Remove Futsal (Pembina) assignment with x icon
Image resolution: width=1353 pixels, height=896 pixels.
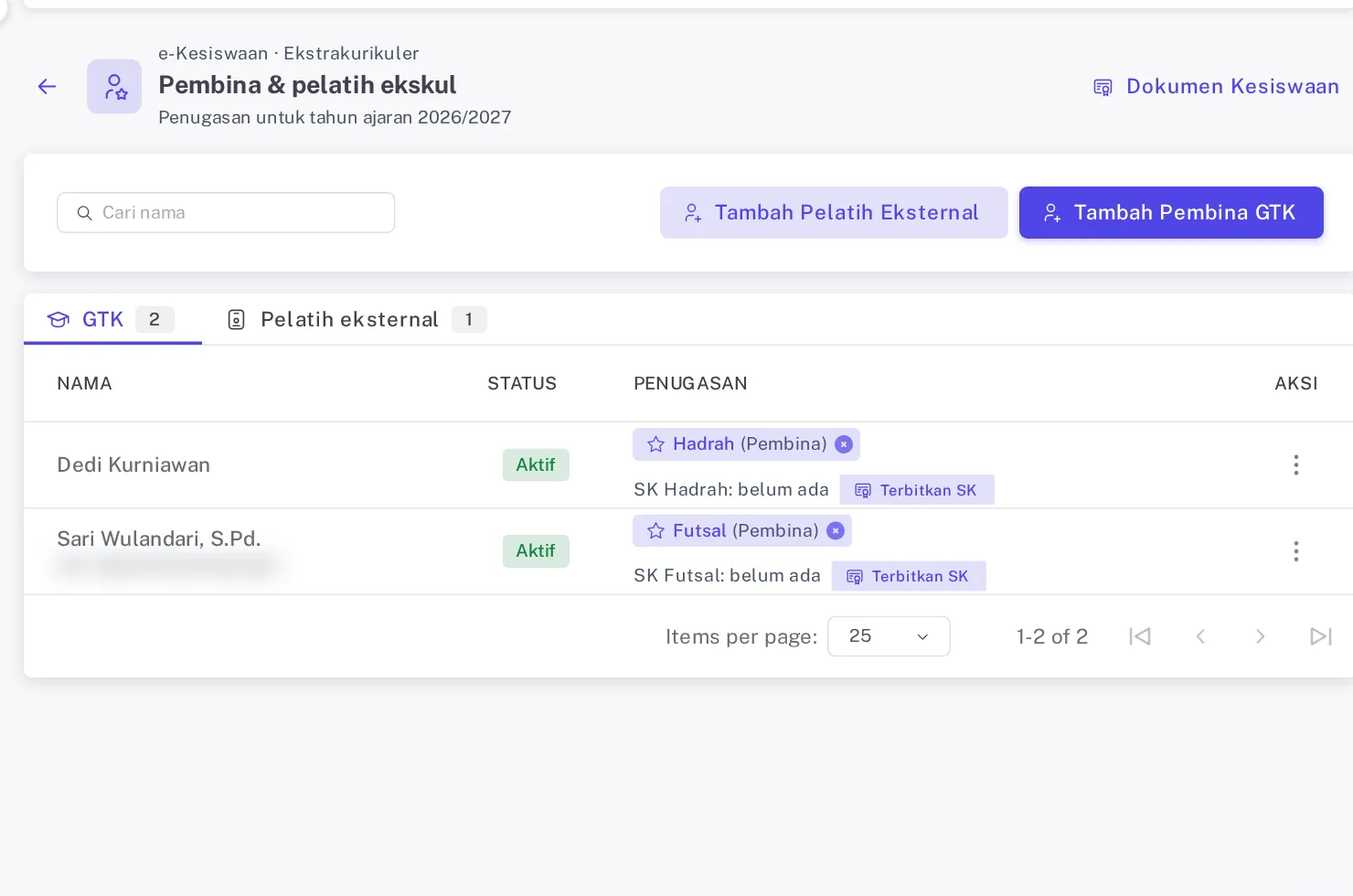click(x=836, y=531)
